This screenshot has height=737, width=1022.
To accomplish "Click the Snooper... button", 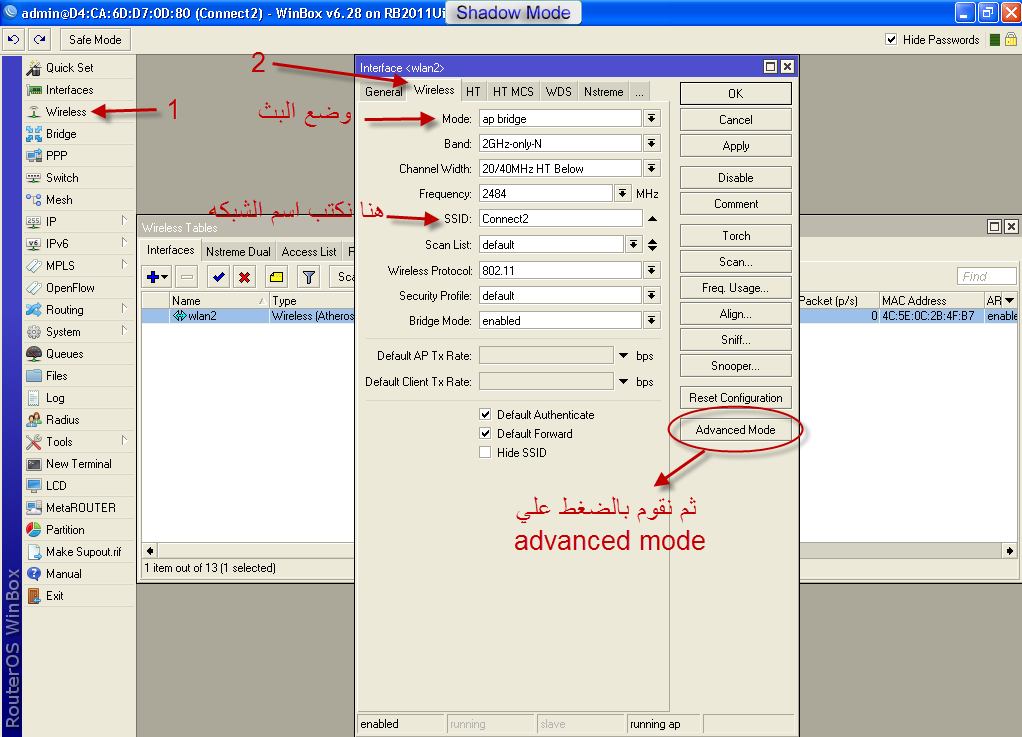I will click(736, 366).
